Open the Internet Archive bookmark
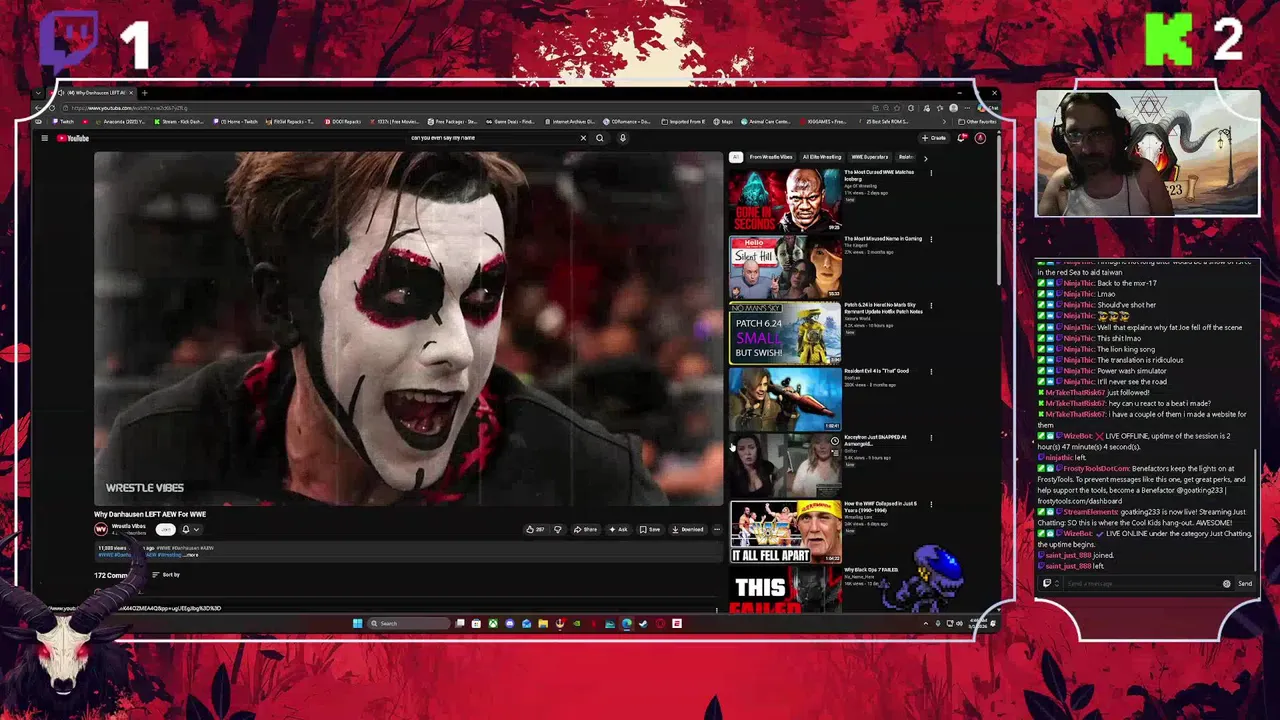 coord(570,122)
